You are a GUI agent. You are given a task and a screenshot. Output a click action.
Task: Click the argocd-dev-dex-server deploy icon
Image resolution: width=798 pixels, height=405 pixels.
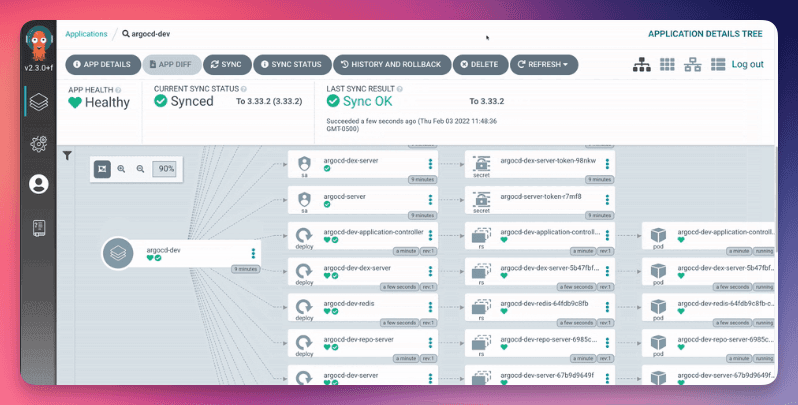304,271
